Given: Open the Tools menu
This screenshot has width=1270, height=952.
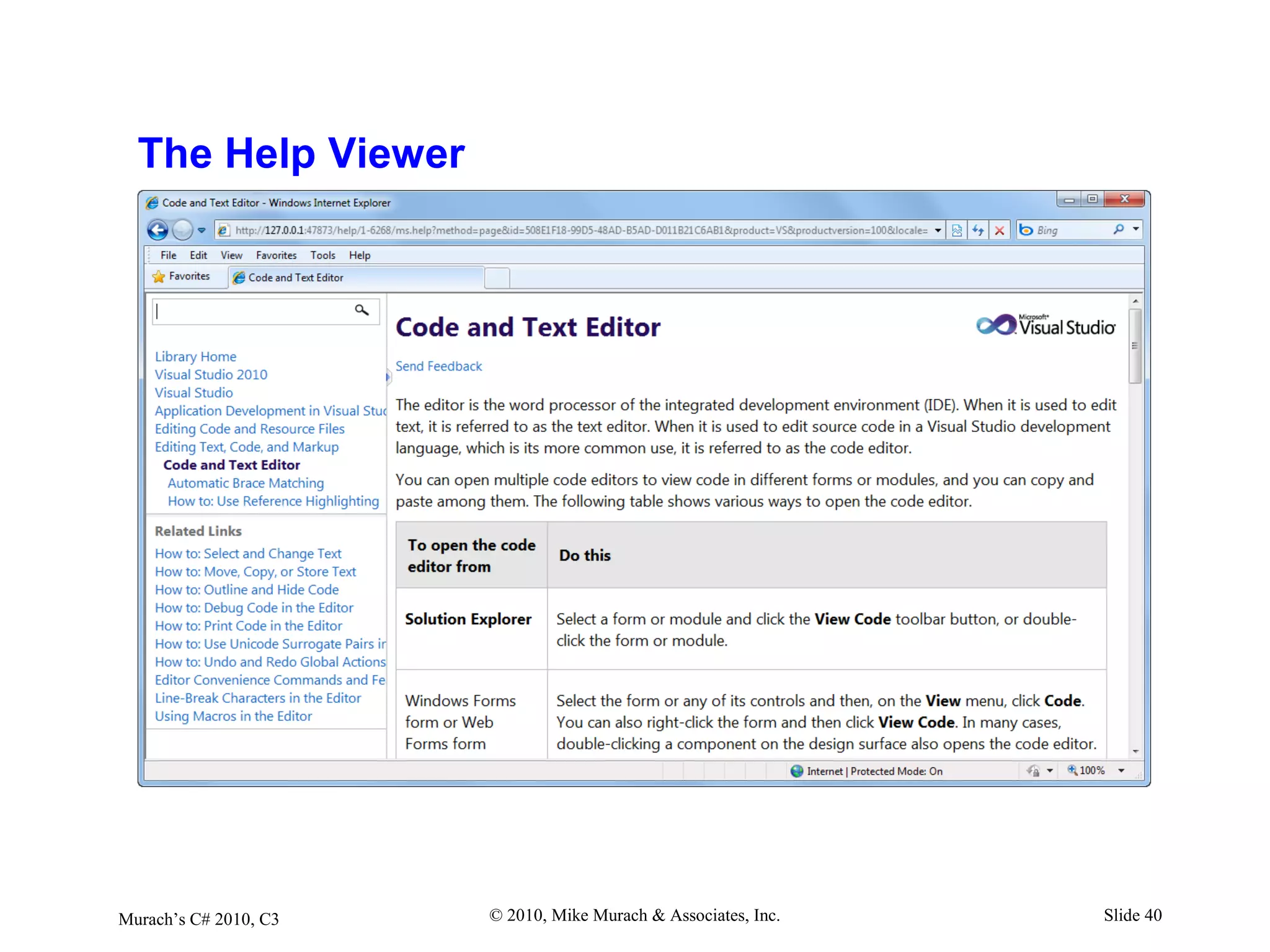Looking at the screenshot, I should click(322, 255).
